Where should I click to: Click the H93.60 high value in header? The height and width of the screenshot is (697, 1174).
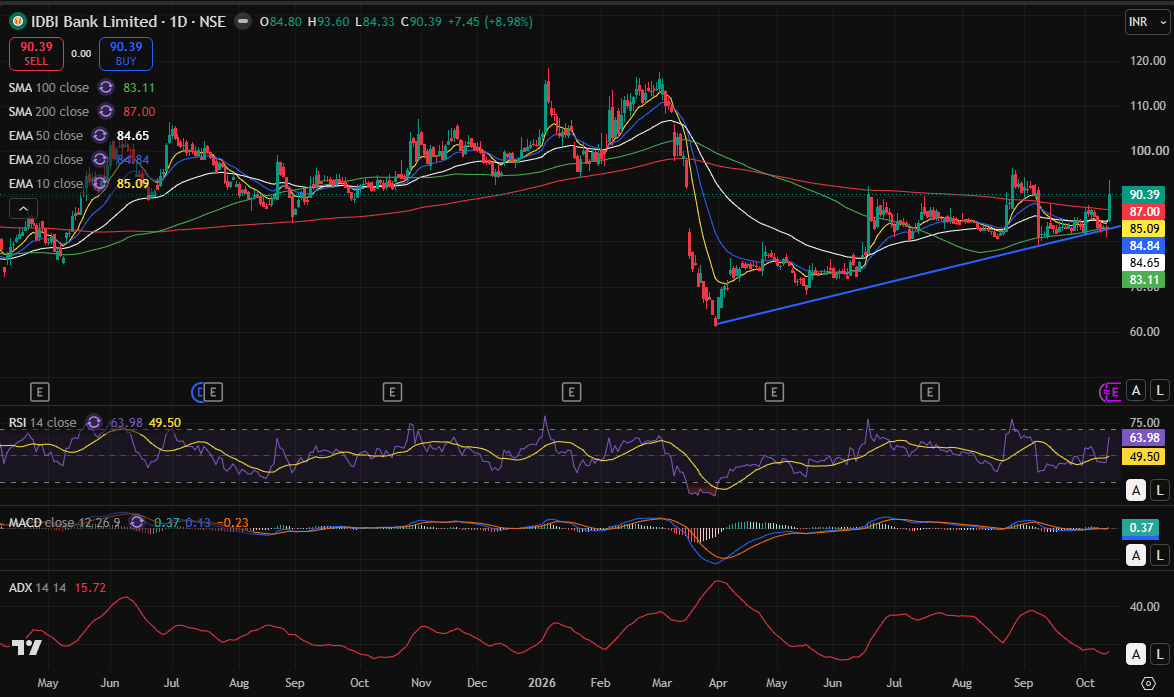point(328,22)
